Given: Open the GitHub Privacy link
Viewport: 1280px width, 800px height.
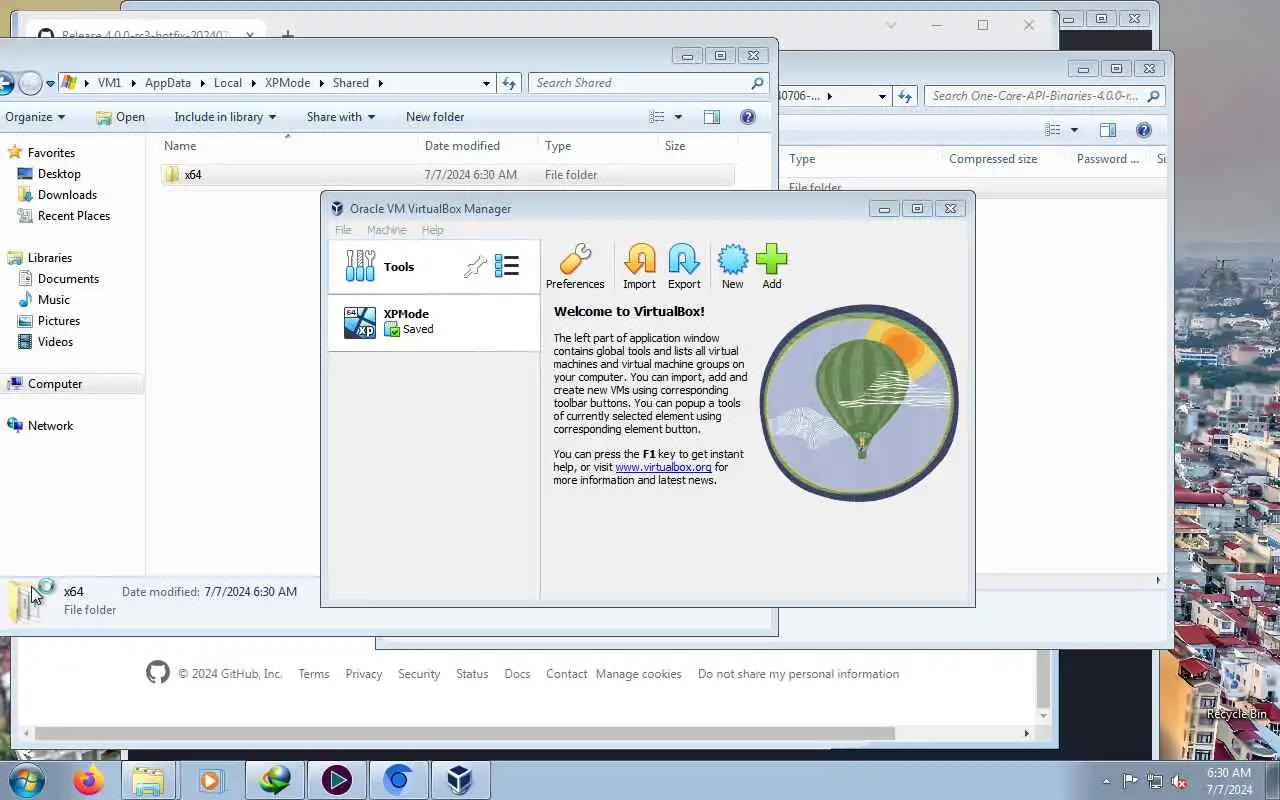Looking at the screenshot, I should tap(364, 674).
